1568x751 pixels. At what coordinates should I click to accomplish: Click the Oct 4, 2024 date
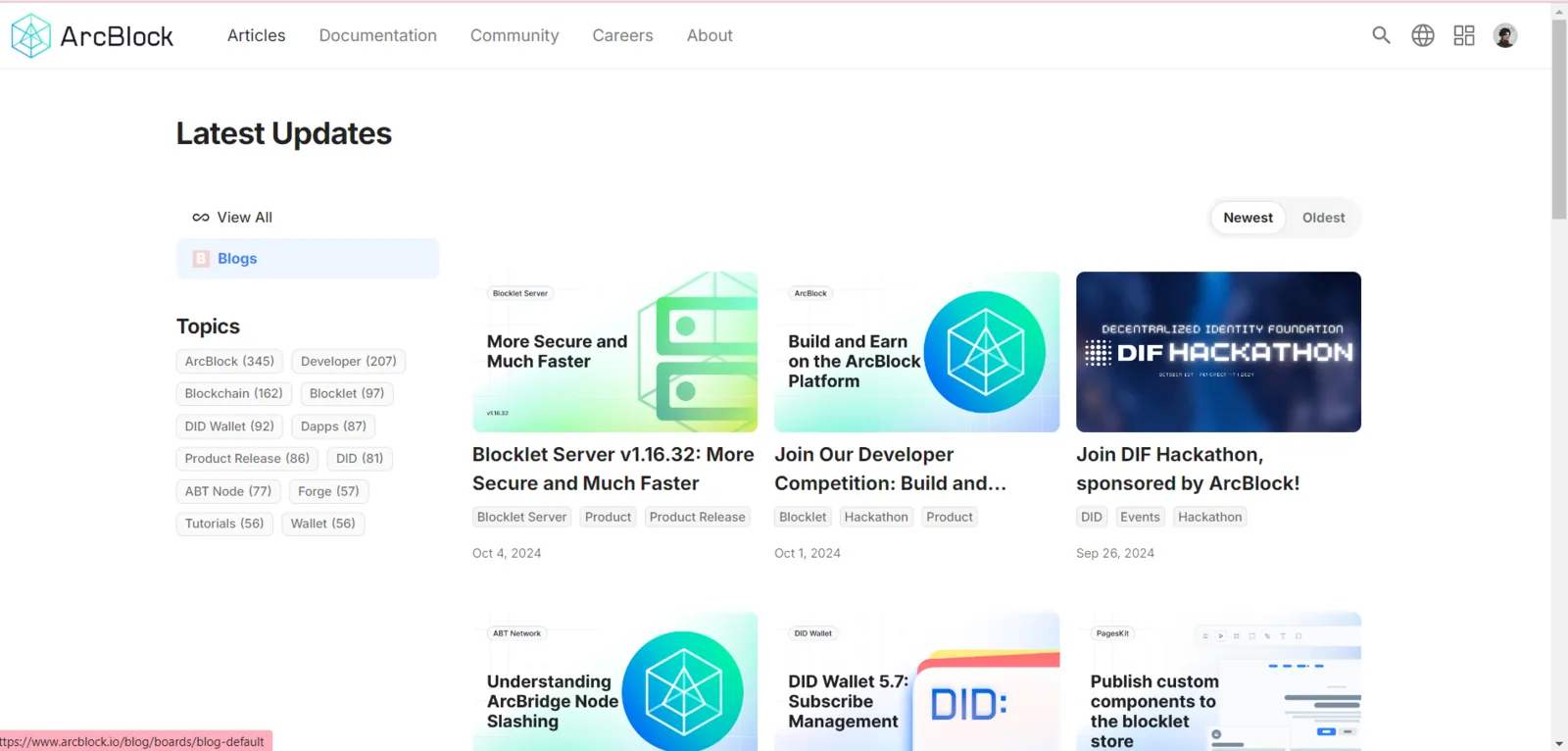coord(507,553)
